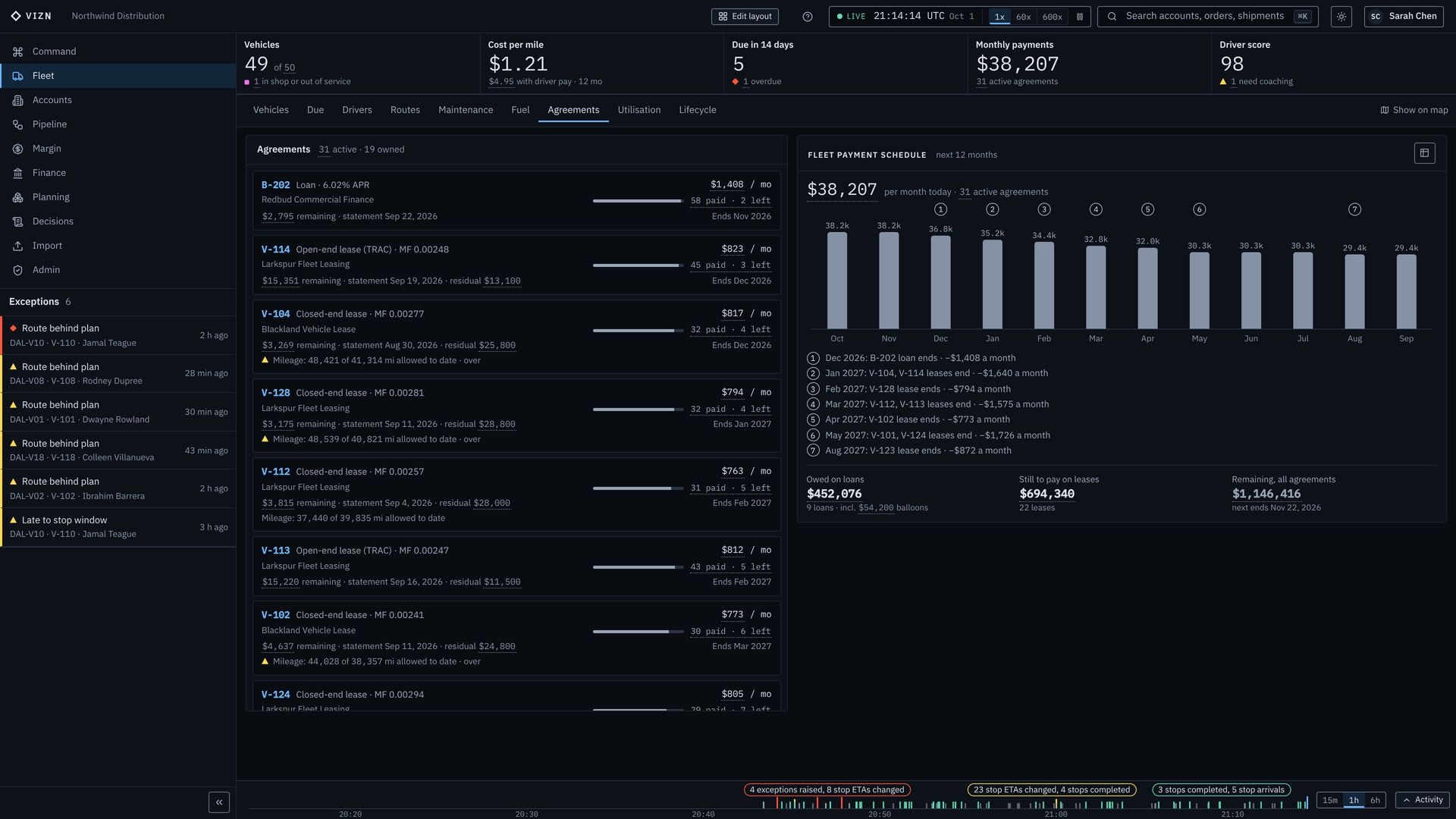Collapse the sidebar with double-chevron button
This screenshot has width=1456, height=819.
(219, 802)
